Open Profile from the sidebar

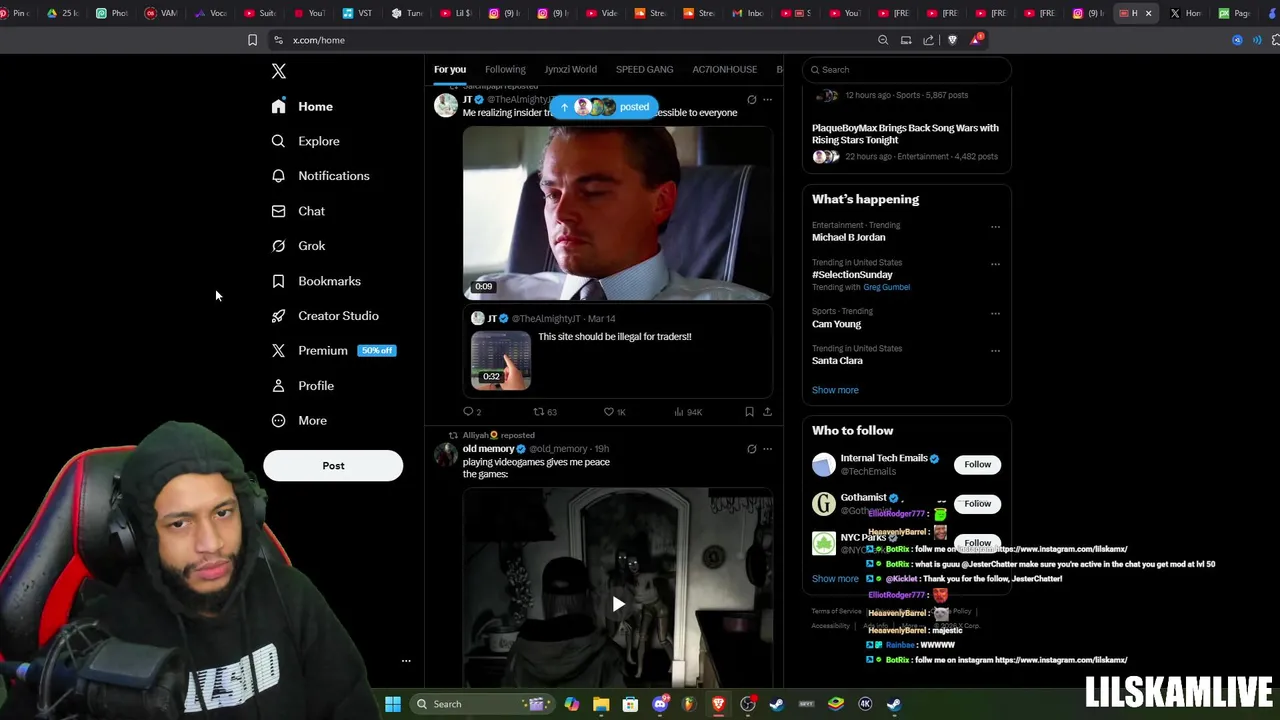coord(303,386)
